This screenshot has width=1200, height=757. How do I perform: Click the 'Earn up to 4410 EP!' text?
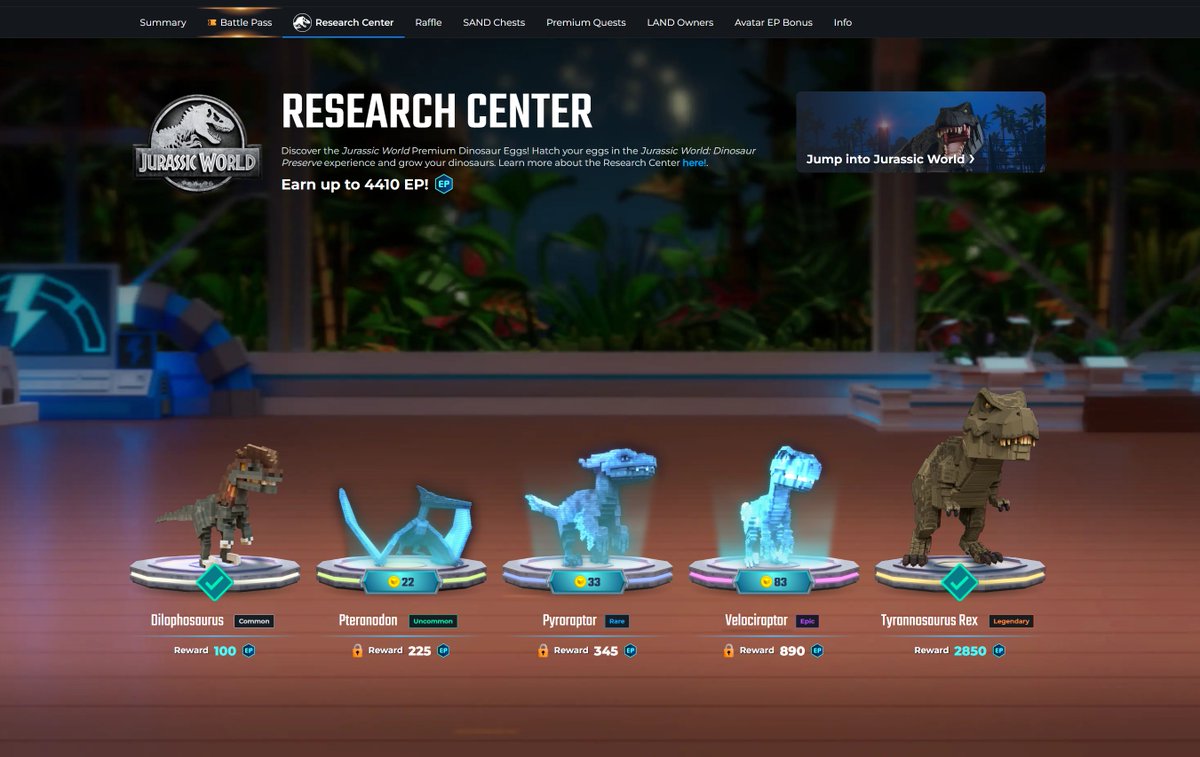tap(355, 184)
